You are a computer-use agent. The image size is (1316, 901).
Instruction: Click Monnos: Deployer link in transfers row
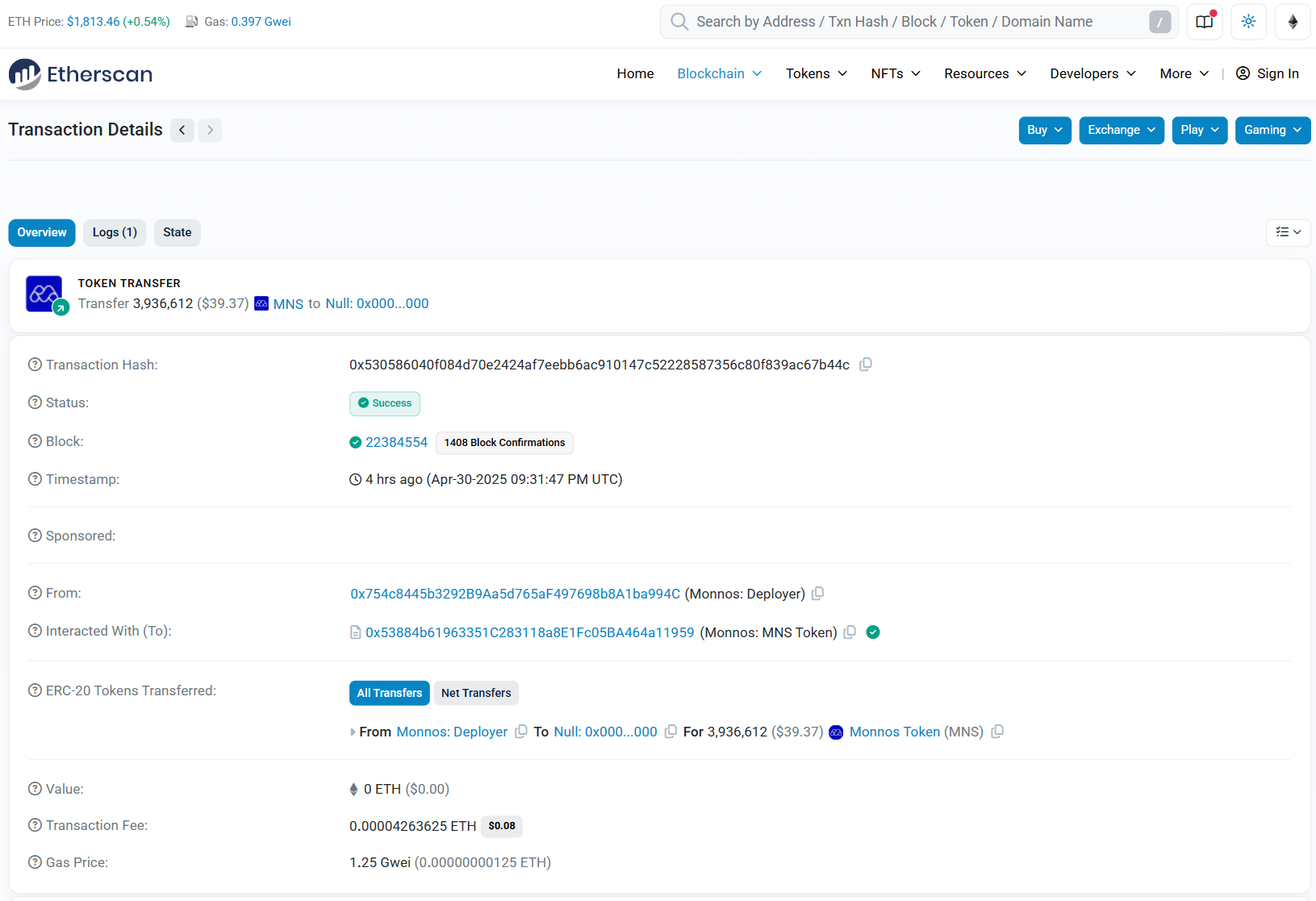pos(452,732)
